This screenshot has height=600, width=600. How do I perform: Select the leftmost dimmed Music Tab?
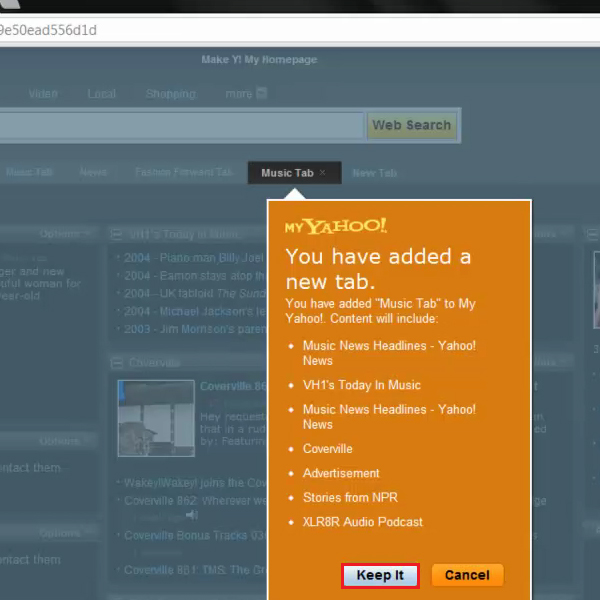click(x=29, y=172)
